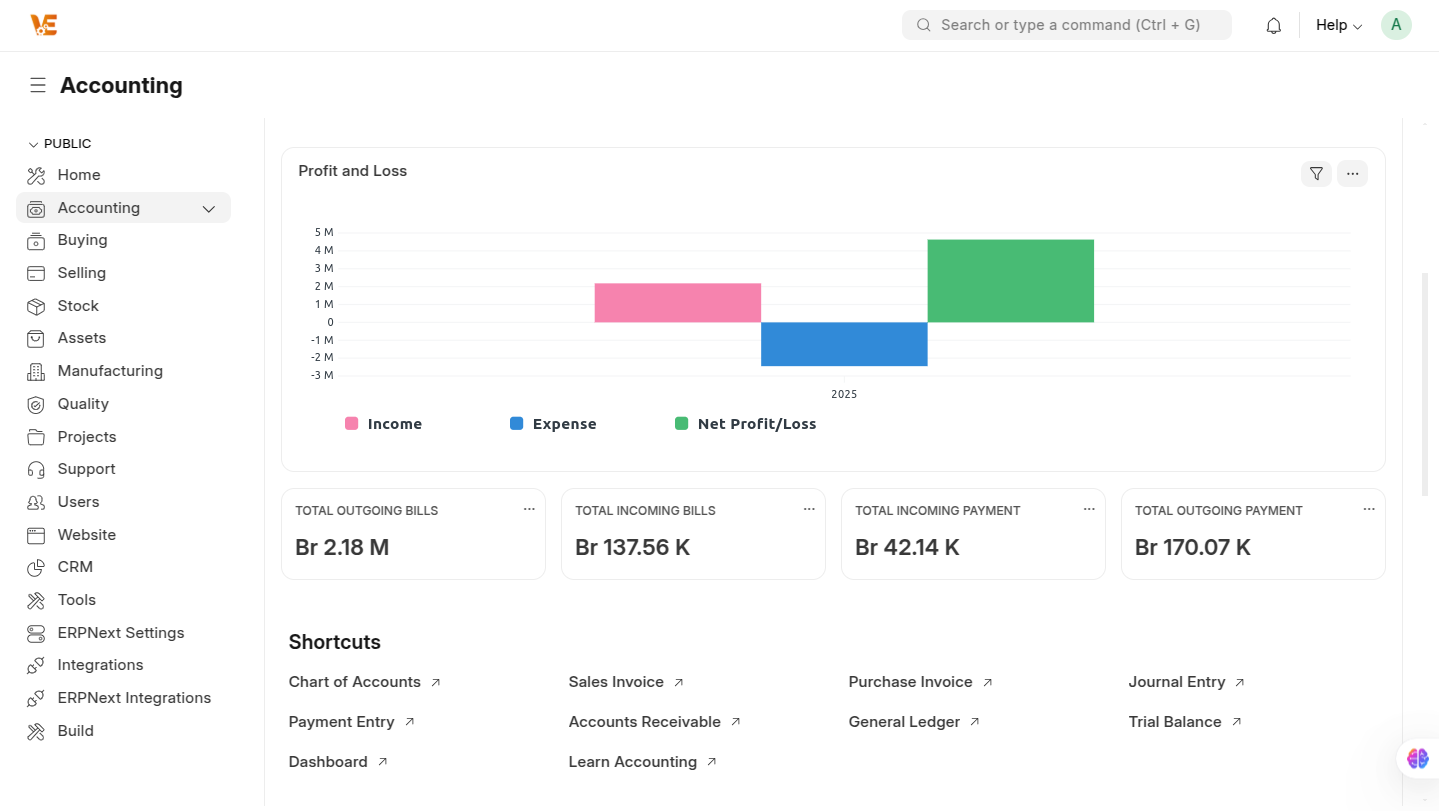Click the Home sidebar icon
The width and height of the screenshot is (1439, 811).
click(37, 176)
